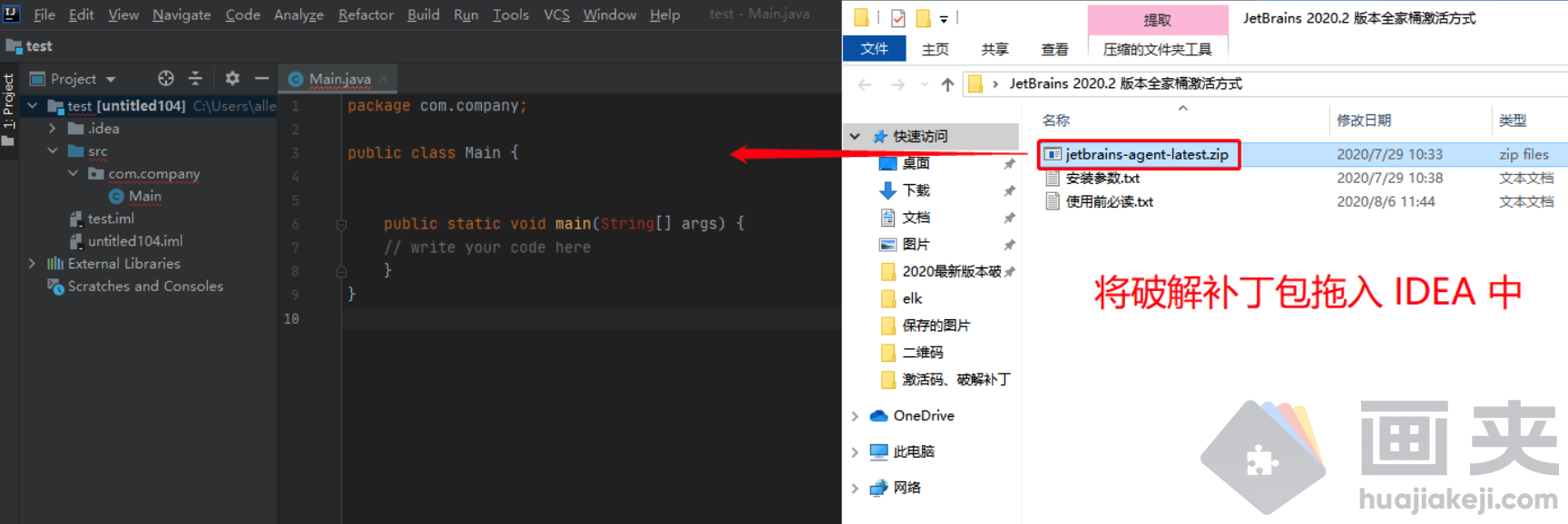Go up one folder level in Explorer
The width and height of the screenshot is (1568, 524).
[x=947, y=84]
